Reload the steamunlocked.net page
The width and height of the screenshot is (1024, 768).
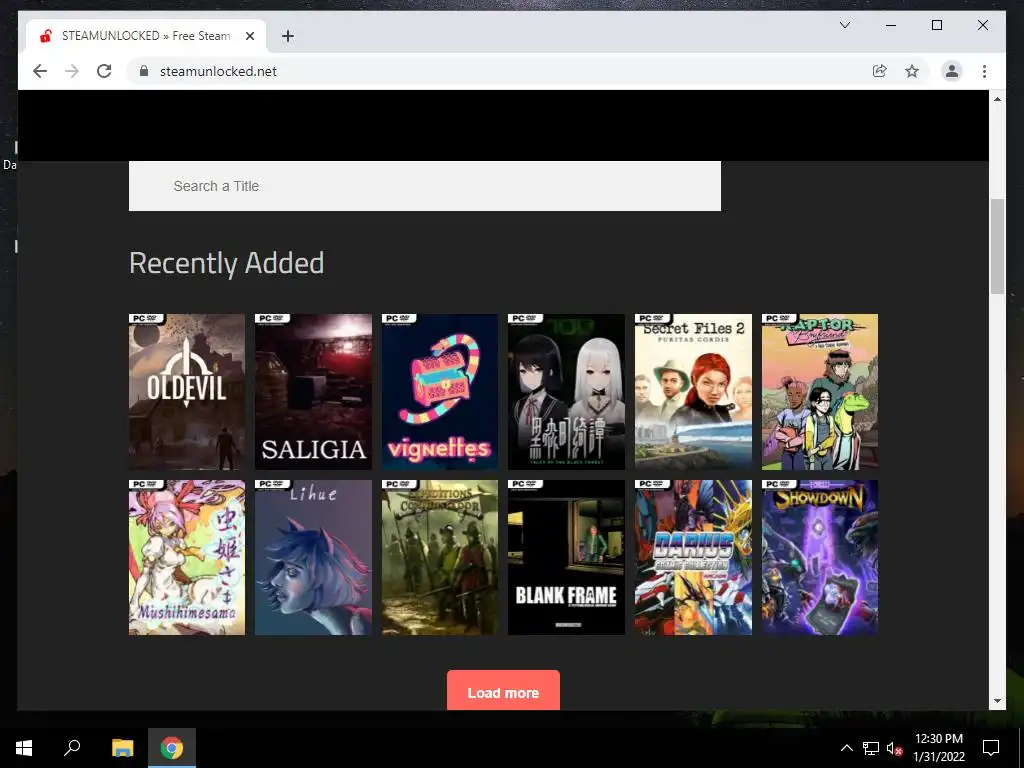[x=104, y=71]
